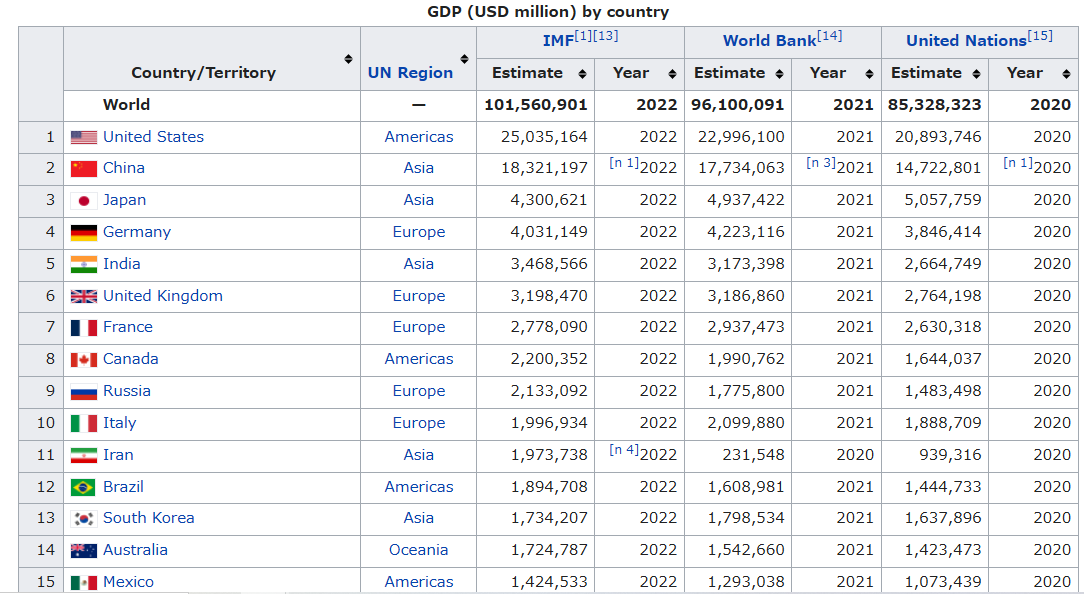This screenshot has height=594, width=1084.
Task: Click the Japan flag icon
Action: click(84, 201)
